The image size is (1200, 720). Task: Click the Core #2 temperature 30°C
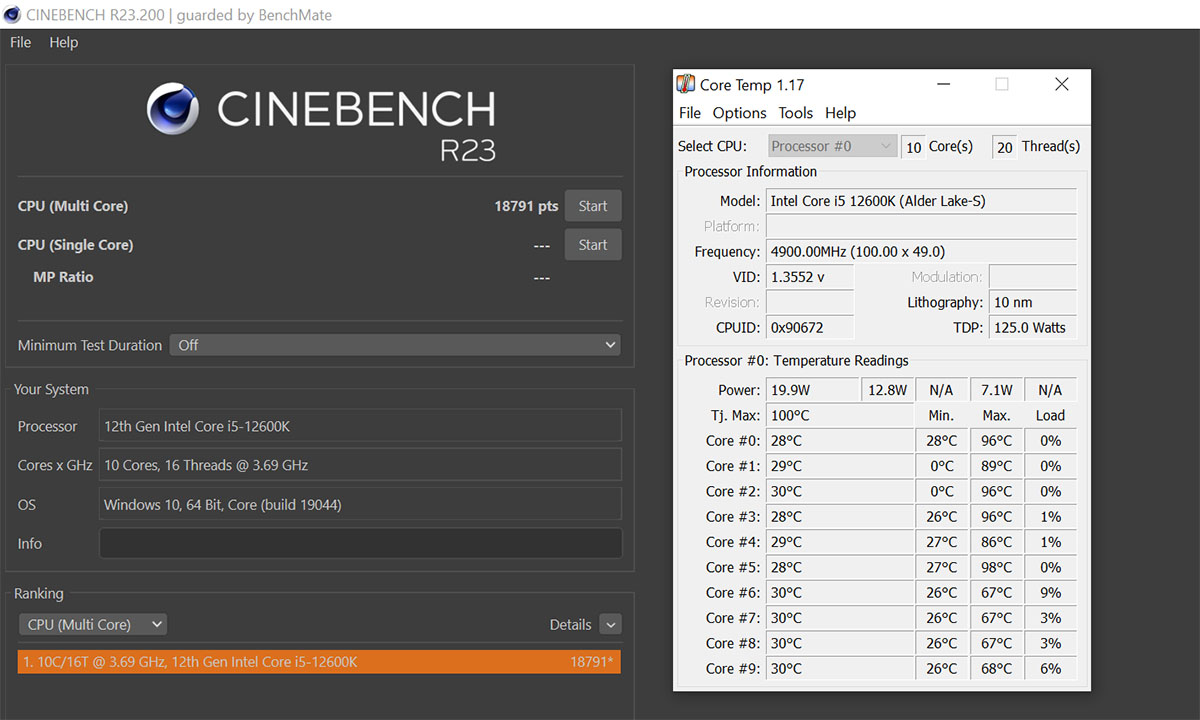pos(839,491)
